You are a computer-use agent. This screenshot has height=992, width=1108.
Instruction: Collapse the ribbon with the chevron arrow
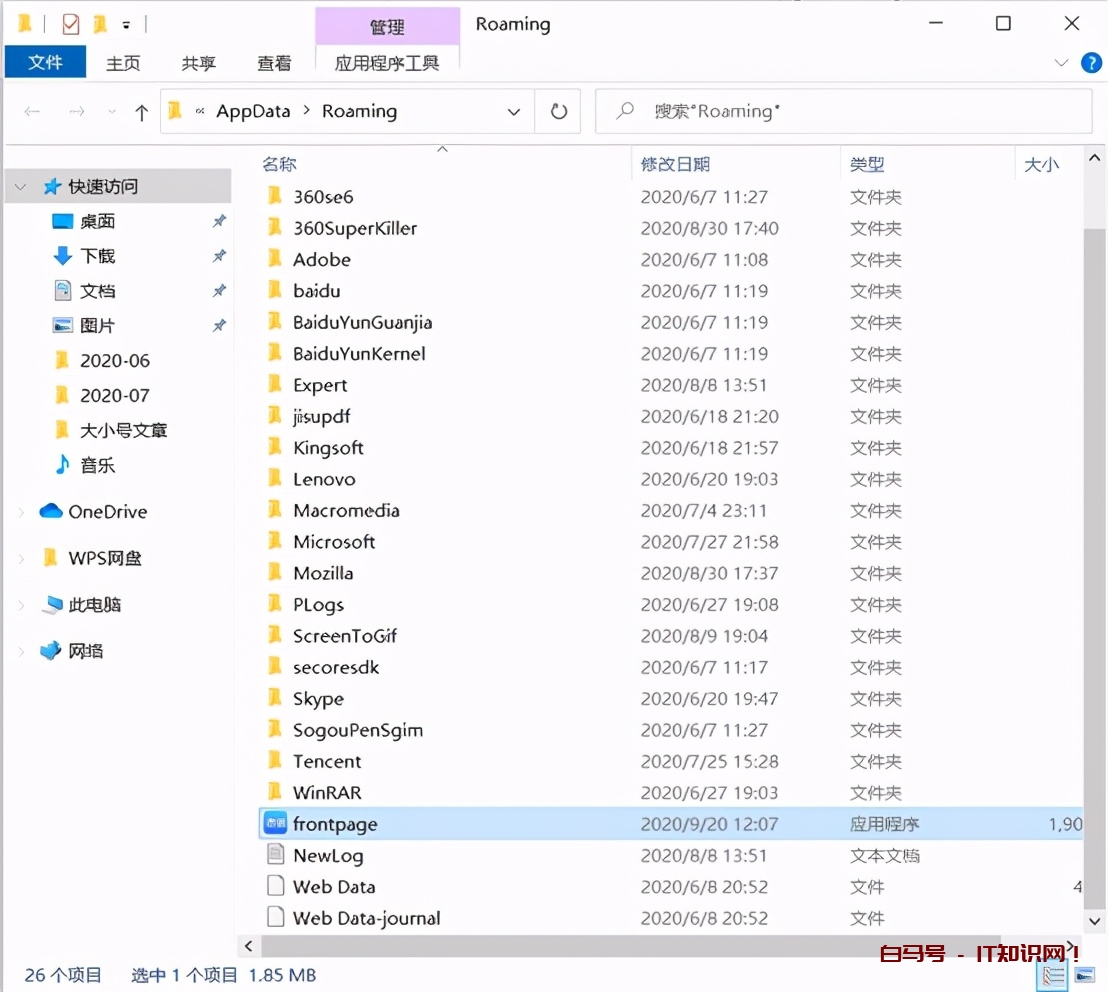coord(1064,62)
